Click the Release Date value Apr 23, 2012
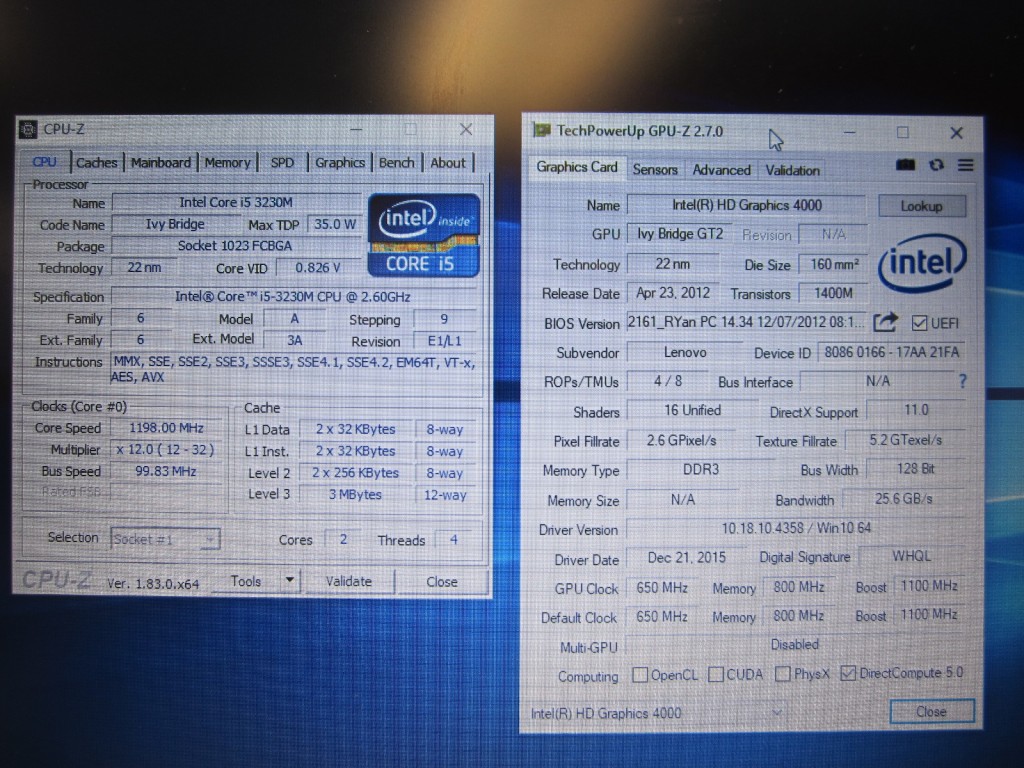The image size is (1024, 768). click(x=673, y=293)
